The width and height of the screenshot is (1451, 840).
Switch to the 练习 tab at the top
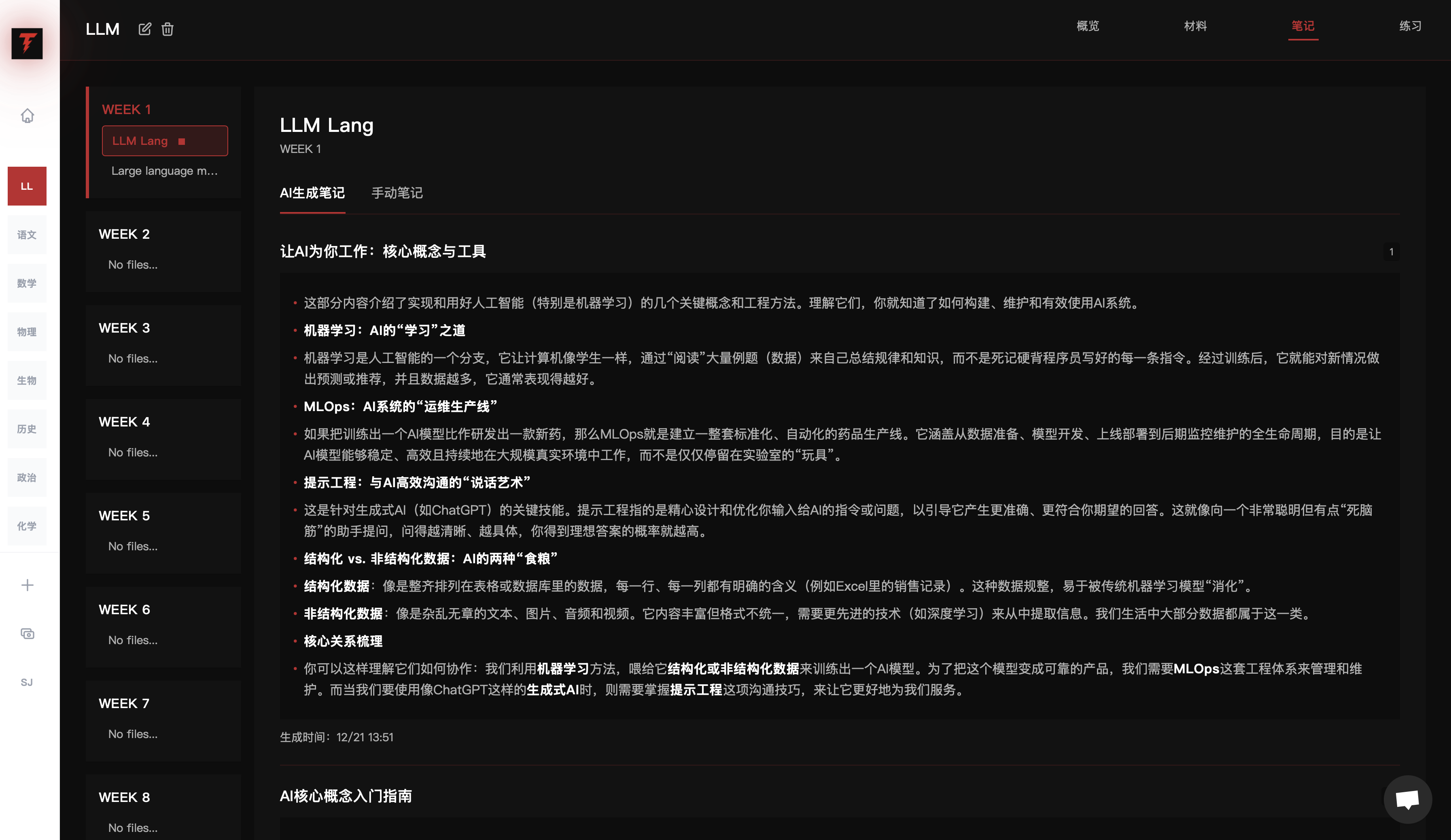[x=1410, y=26]
